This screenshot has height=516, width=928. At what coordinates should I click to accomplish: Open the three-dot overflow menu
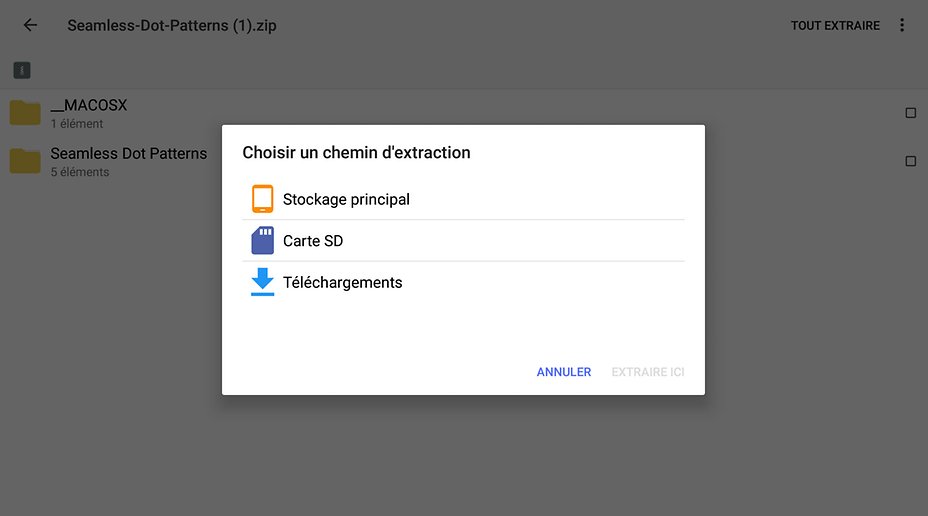pyautogui.click(x=902, y=25)
